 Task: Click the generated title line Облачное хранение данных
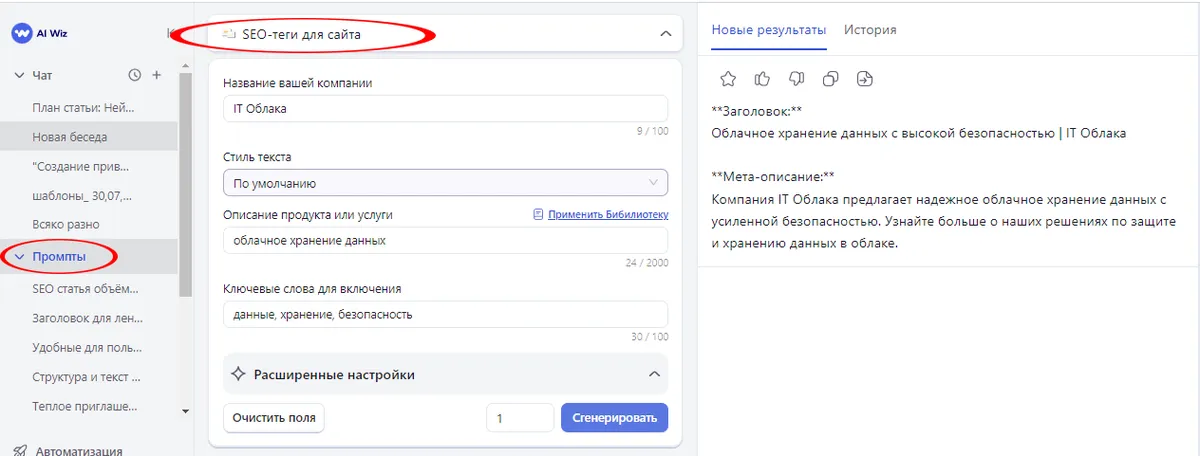tap(918, 133)
